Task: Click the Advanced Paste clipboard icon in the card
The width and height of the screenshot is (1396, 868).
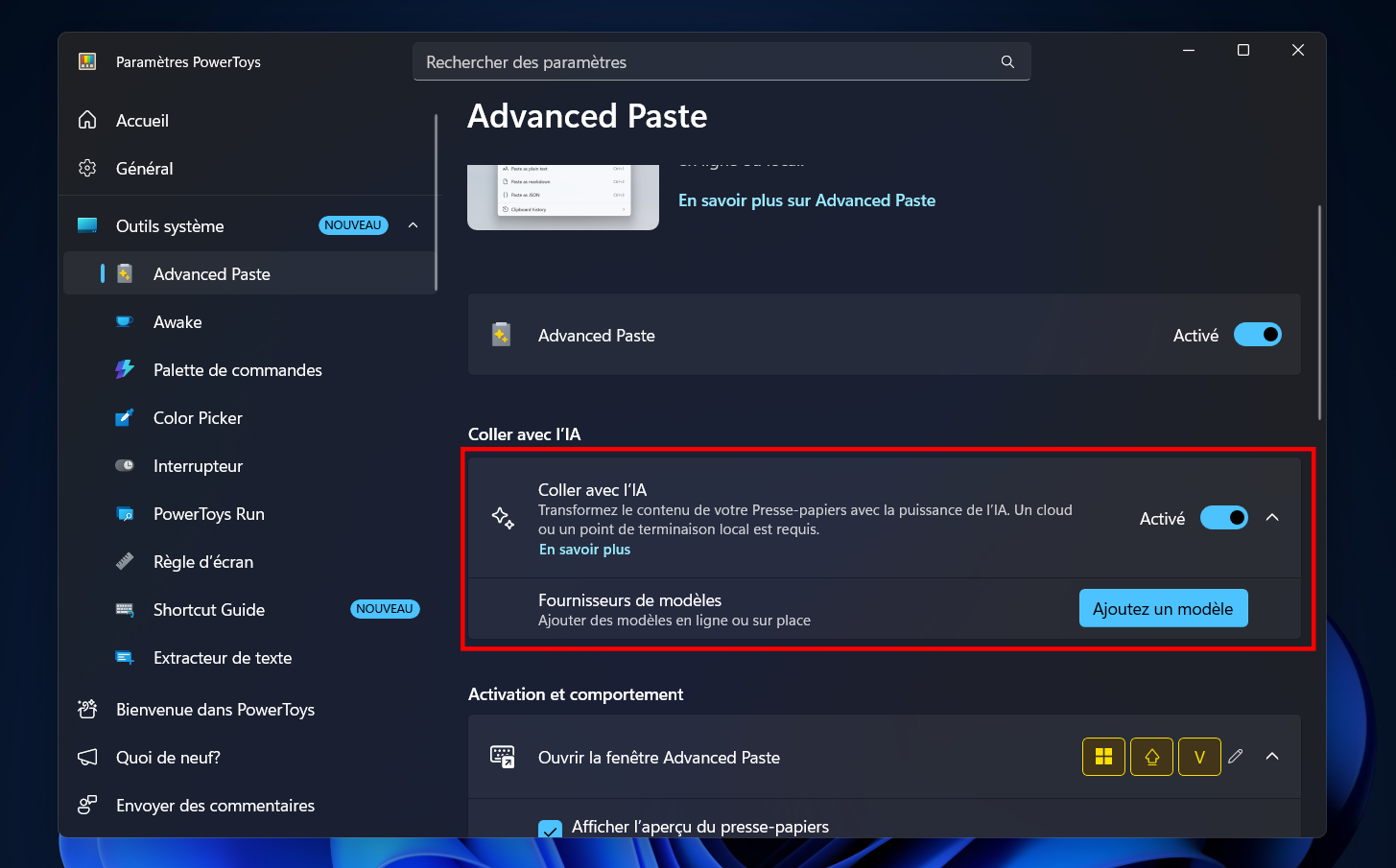Action: 501,335
